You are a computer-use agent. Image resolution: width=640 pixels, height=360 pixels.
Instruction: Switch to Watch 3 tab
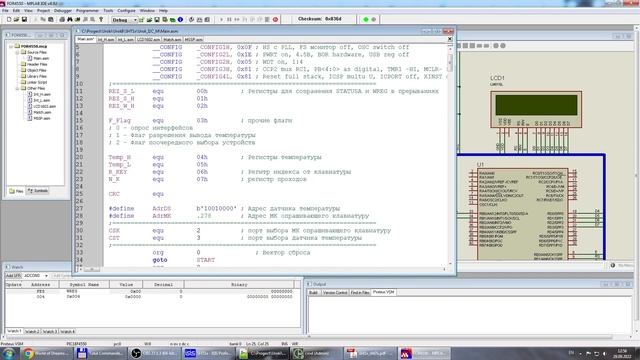49,331
